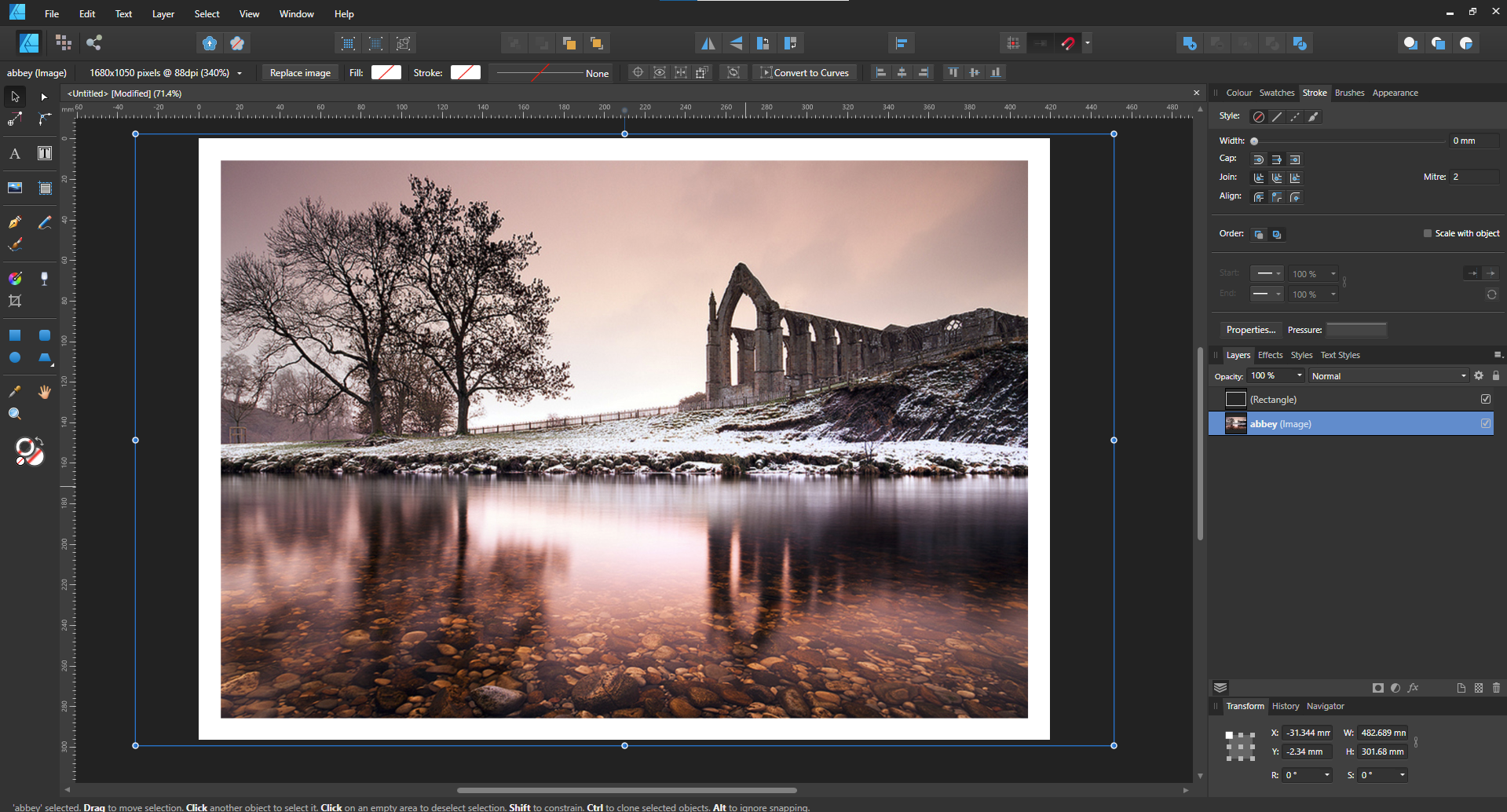Delete layer using the trash icon
Image resolution: width=1507 pixels, height=812 pixels.
coord(1496,688)
